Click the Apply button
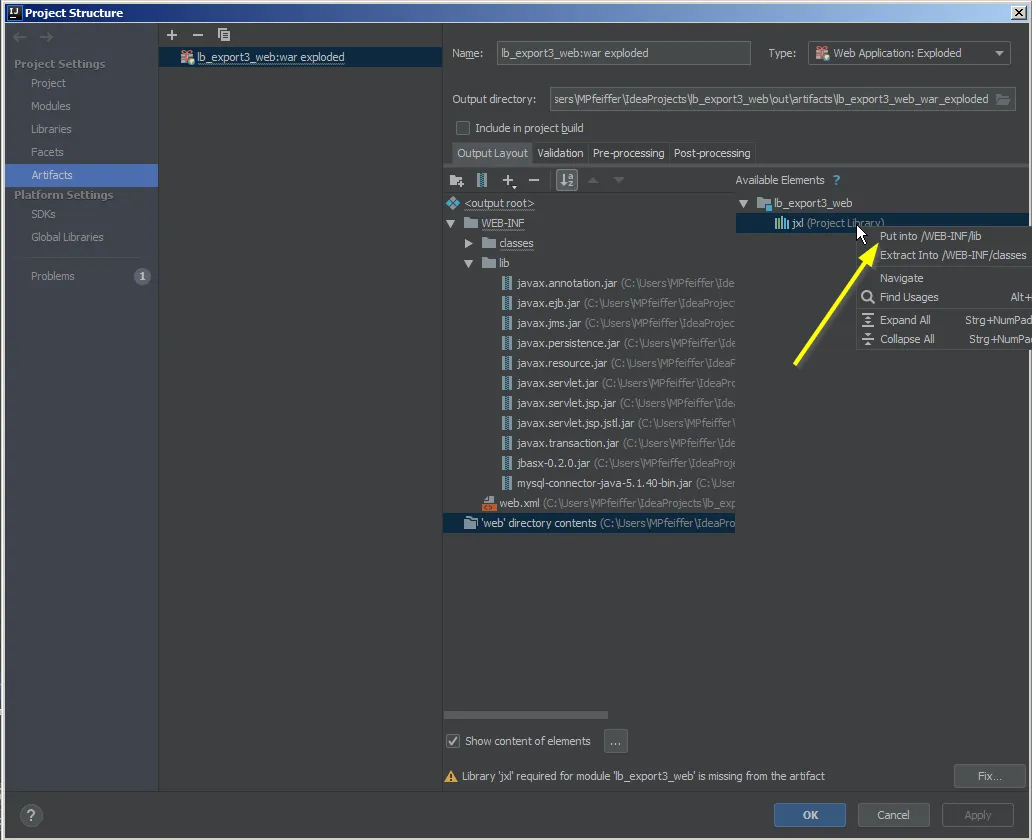This screenshot has width=1032, height=840. 977,815
